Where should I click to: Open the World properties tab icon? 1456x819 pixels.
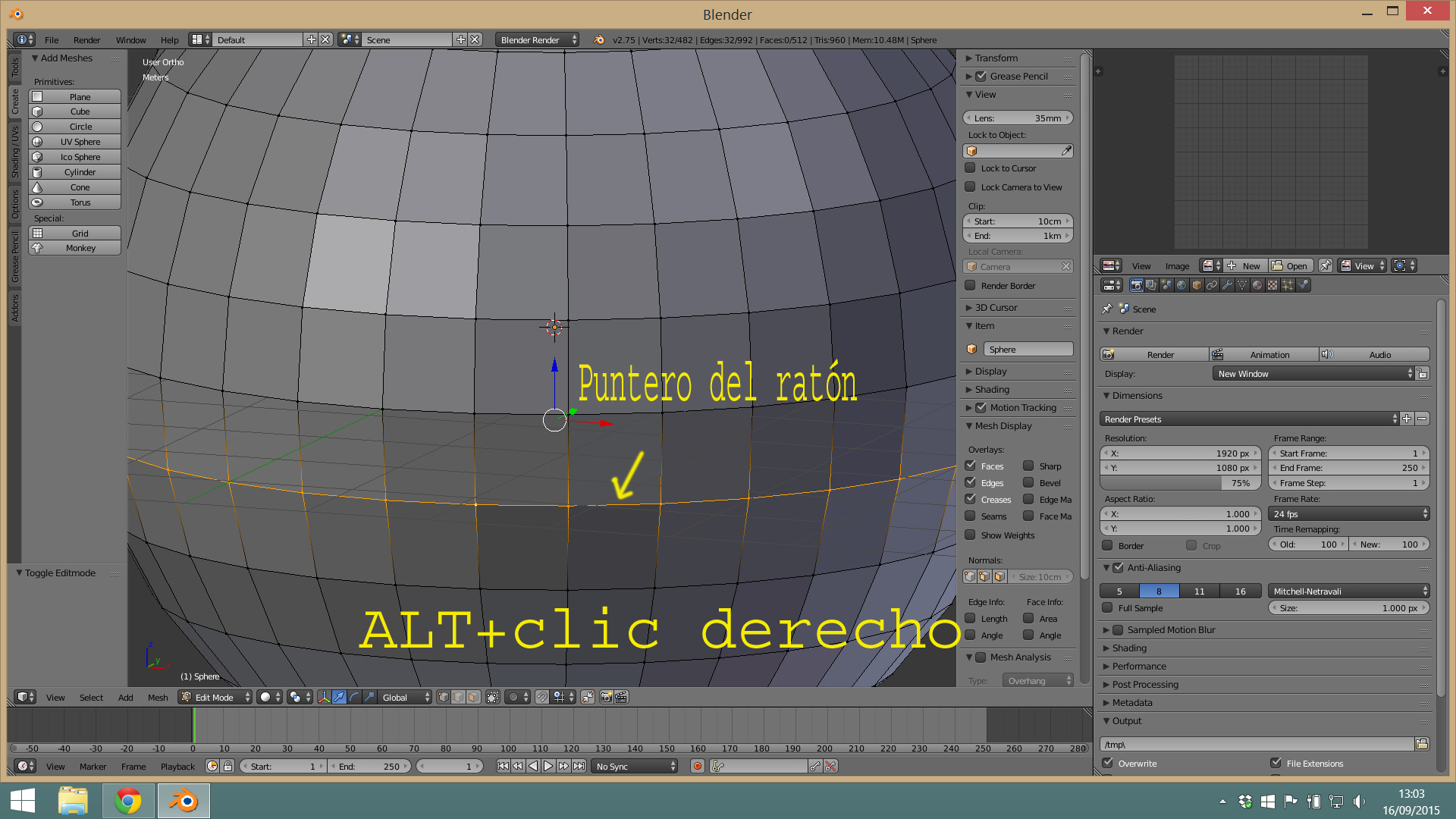coord(1181,285)
